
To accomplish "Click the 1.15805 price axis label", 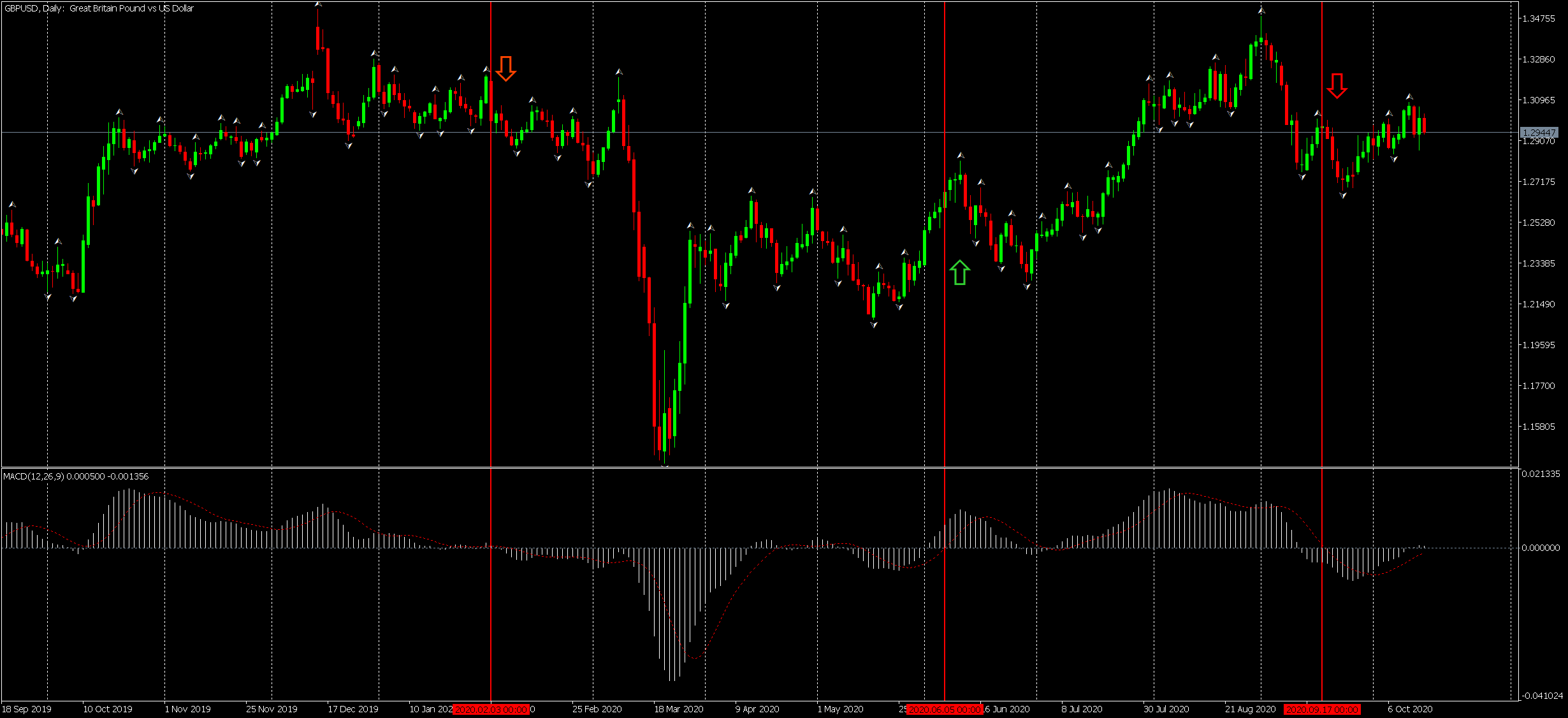I will pyautogui.click(x=1539, y=427).
